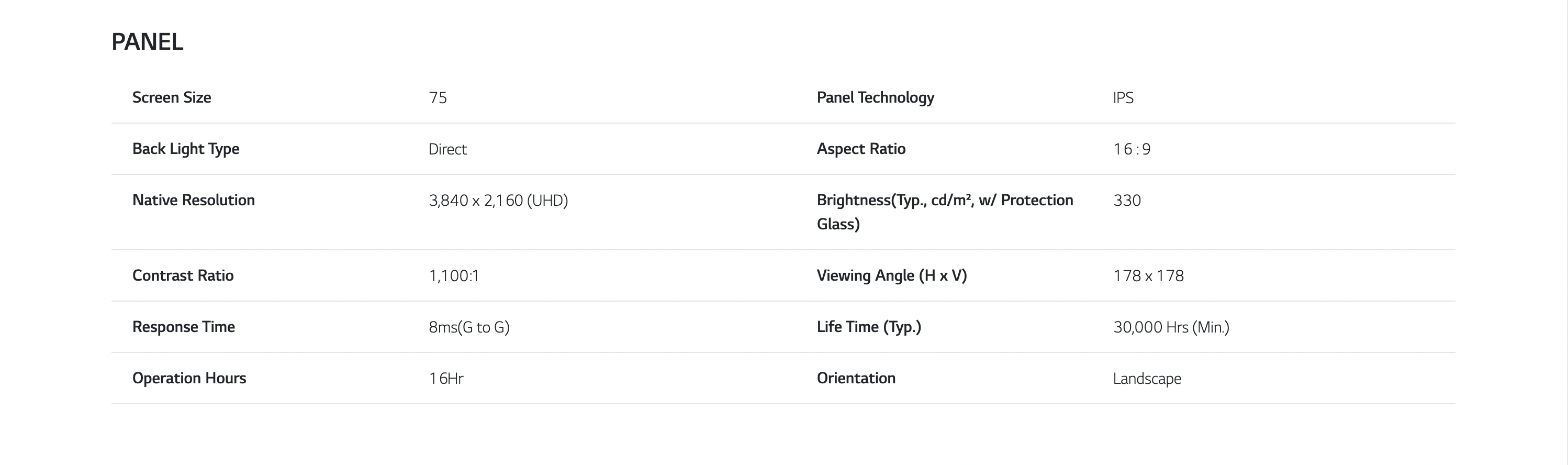1568x465 pixels.
Task: Select the 16Hr operation hours value
Action: pos(446,379)
